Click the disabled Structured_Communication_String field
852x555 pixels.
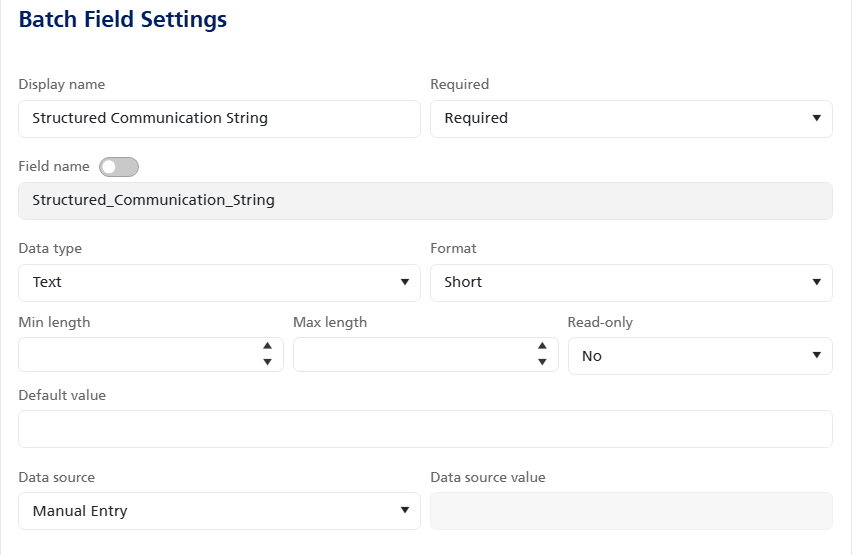pyautogui.click(x=425, y=200)
